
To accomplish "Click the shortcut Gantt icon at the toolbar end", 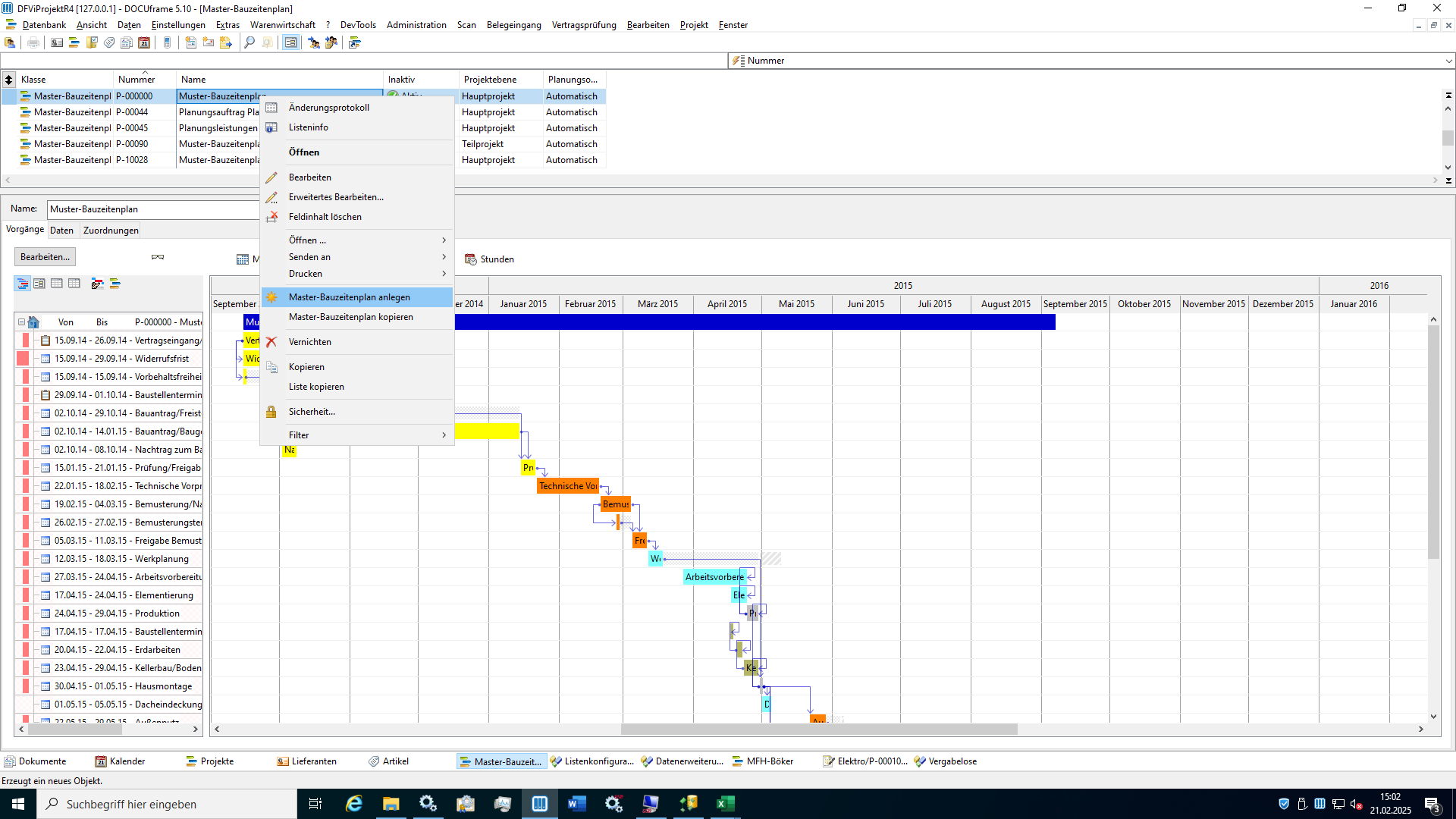I will [354, 43].
